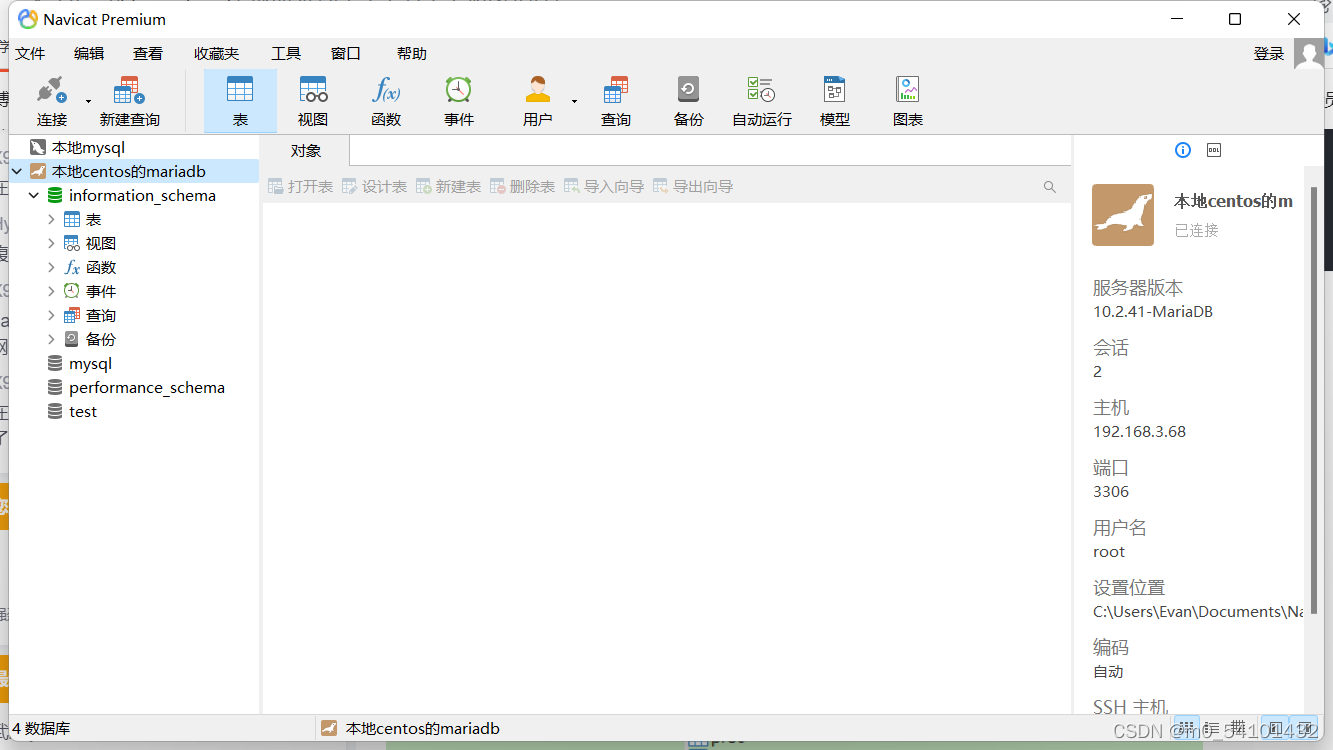1333x750 pixels.
Task: Collapse the 本地centos的mariadb connection node
Action: 17,172
